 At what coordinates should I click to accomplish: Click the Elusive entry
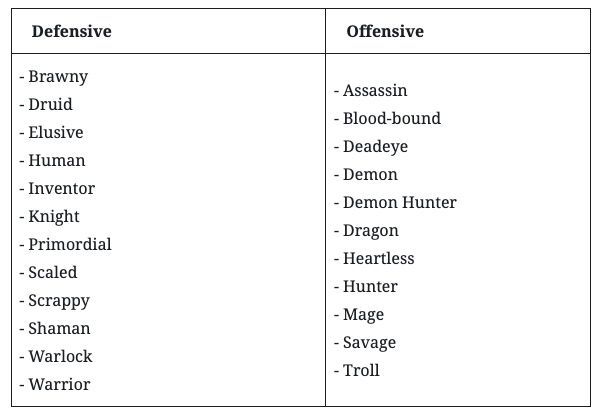tap(51, 132)
